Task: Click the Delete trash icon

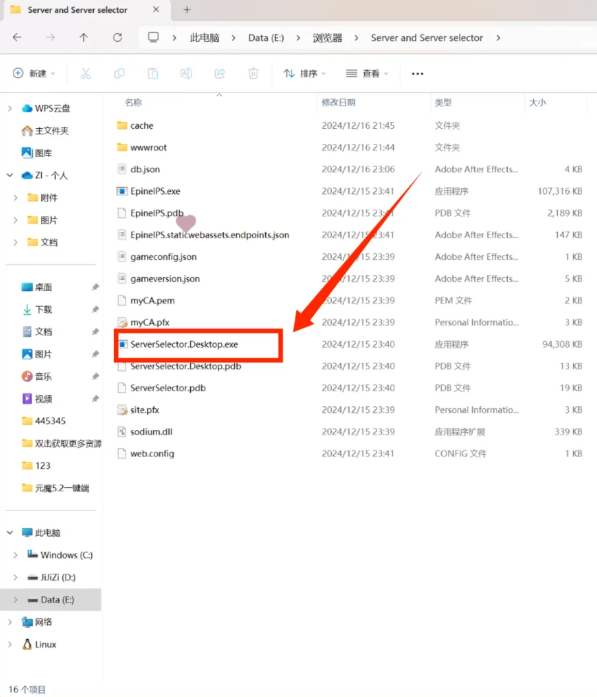Action: 253,73
